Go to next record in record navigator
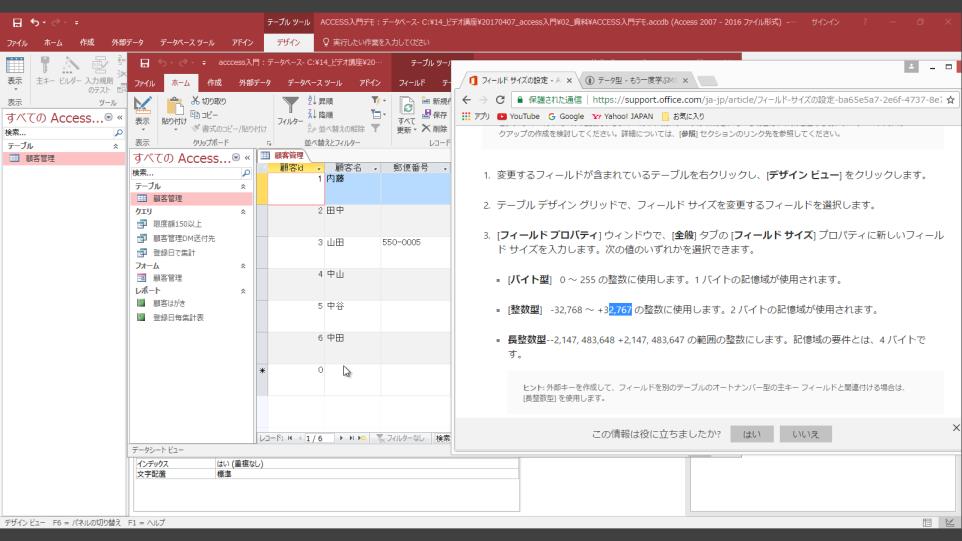 click(x=341, y=438)
